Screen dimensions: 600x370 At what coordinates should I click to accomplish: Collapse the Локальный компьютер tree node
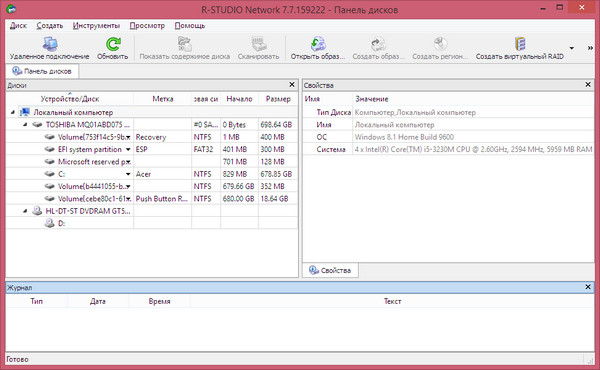[x=13, y=112]
